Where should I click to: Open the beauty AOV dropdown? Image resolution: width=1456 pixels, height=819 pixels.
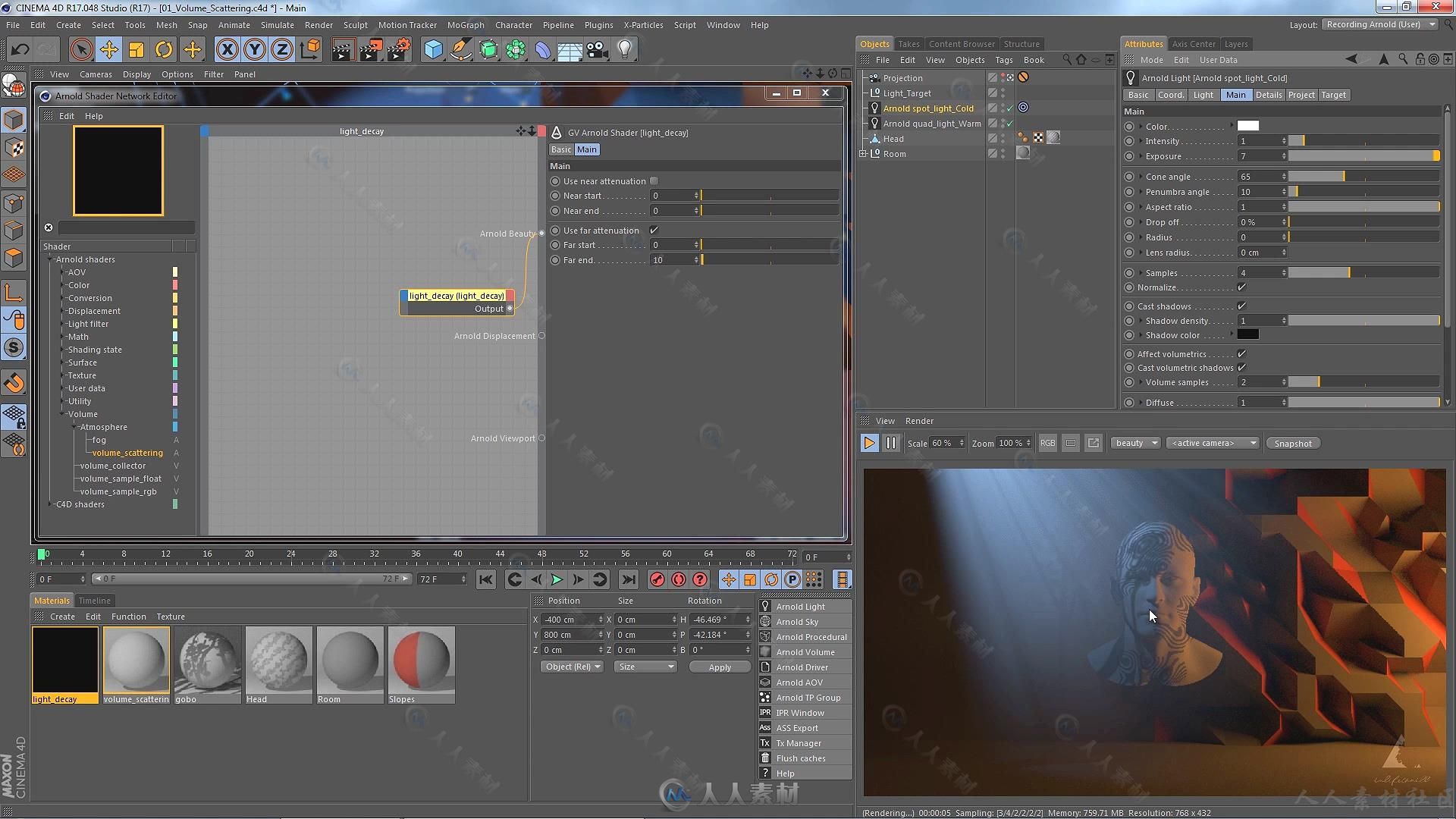pos(1135,444)
